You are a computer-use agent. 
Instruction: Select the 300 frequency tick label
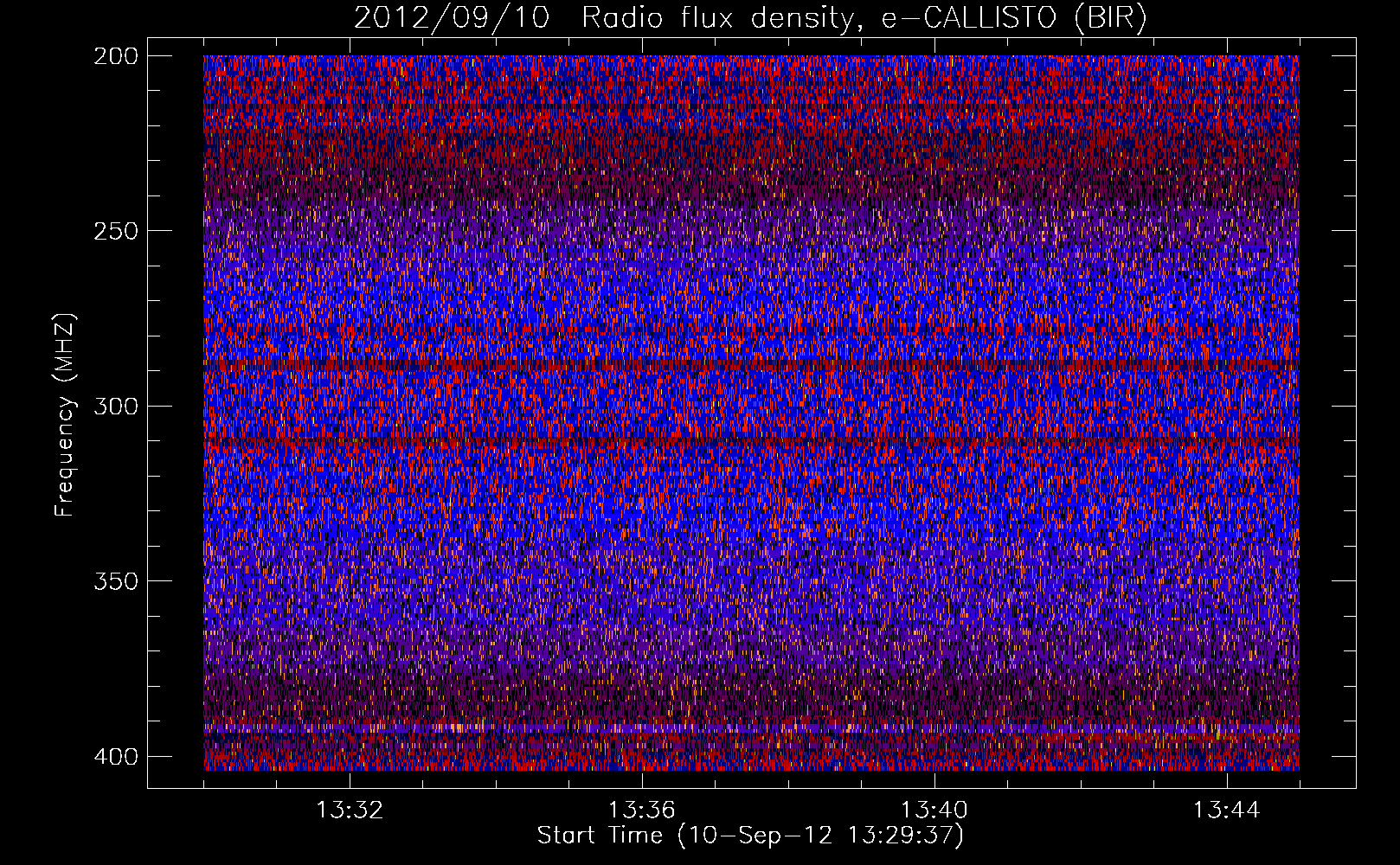click(115, 406)
